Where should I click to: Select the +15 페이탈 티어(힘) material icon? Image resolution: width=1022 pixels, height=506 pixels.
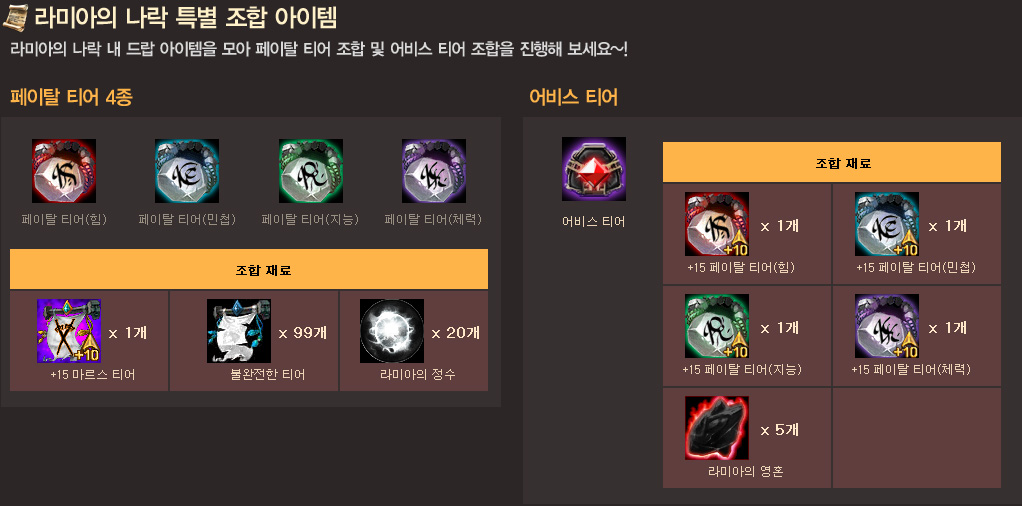[717, 224]
